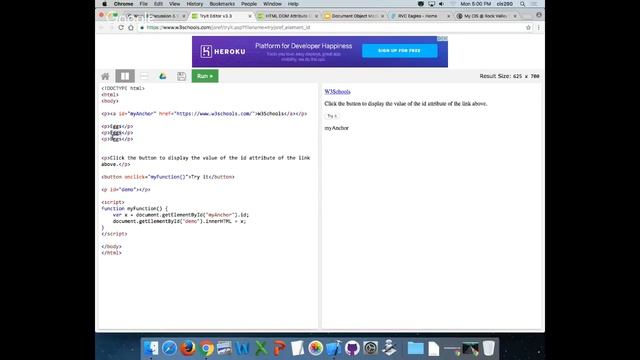Open Xcode from the dock
Viewport: 640px width, 360px height.
tap(334, 348)
